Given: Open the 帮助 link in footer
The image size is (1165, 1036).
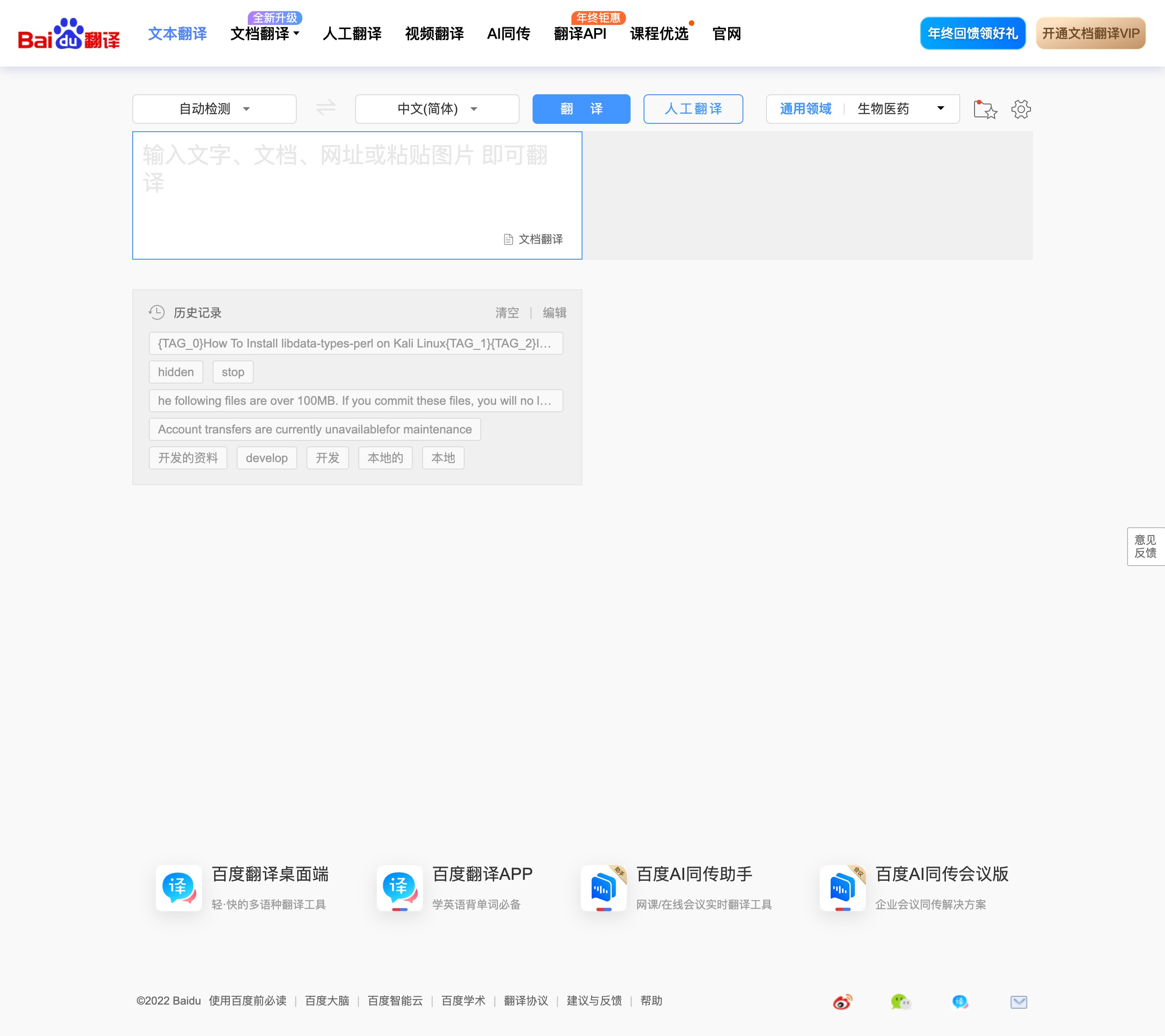Looking at the screenshot, I should pos(651,1001).
